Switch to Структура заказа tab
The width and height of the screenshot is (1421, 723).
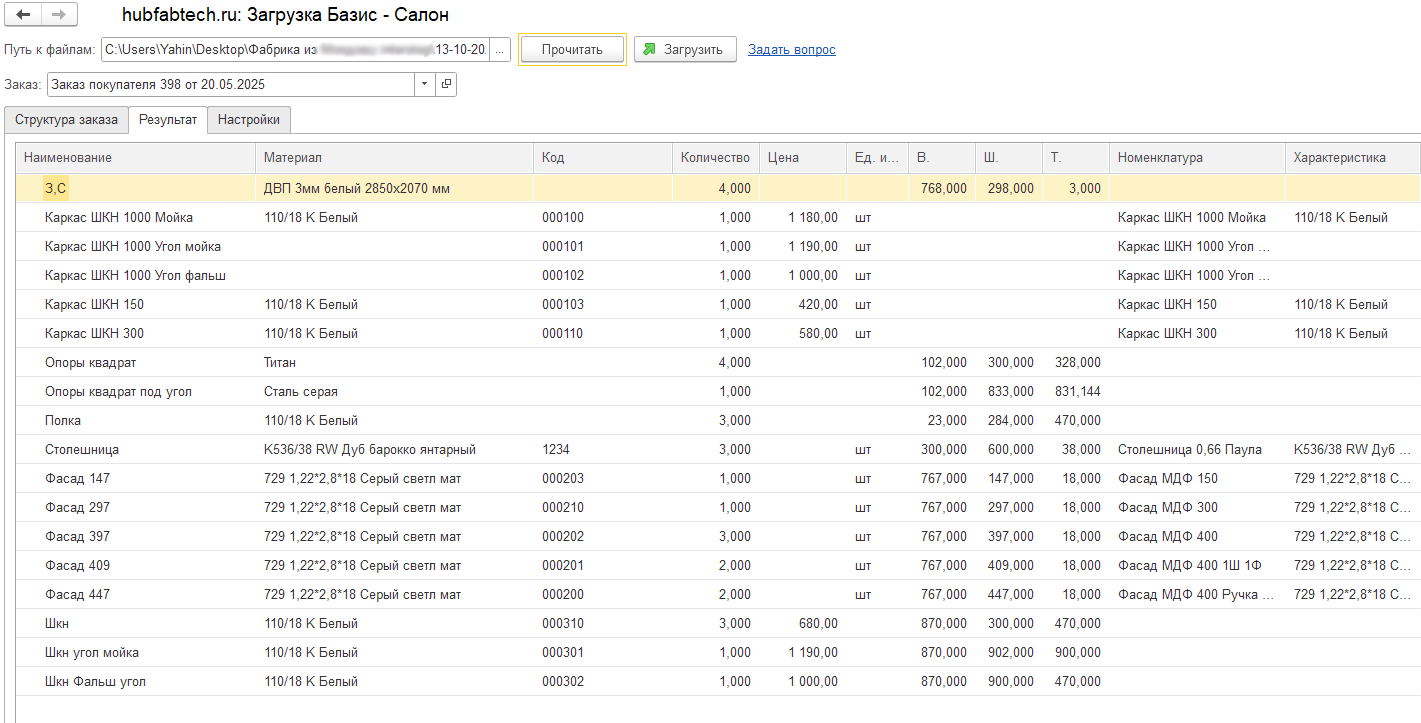(x=66, y=120)
